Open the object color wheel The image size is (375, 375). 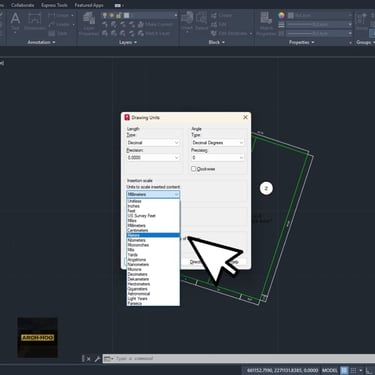tap(282, 15)
